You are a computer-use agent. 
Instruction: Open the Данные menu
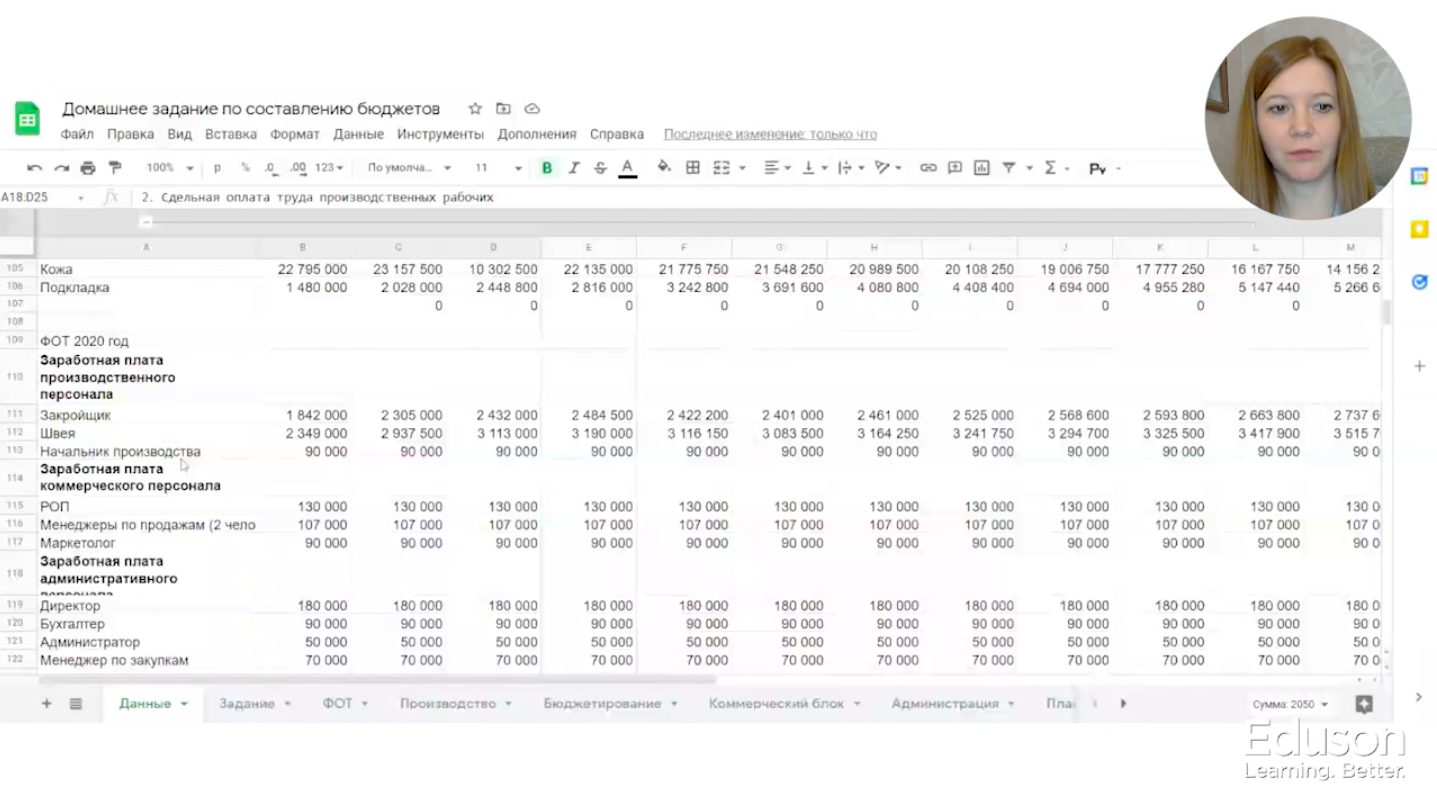click(358, 134)
